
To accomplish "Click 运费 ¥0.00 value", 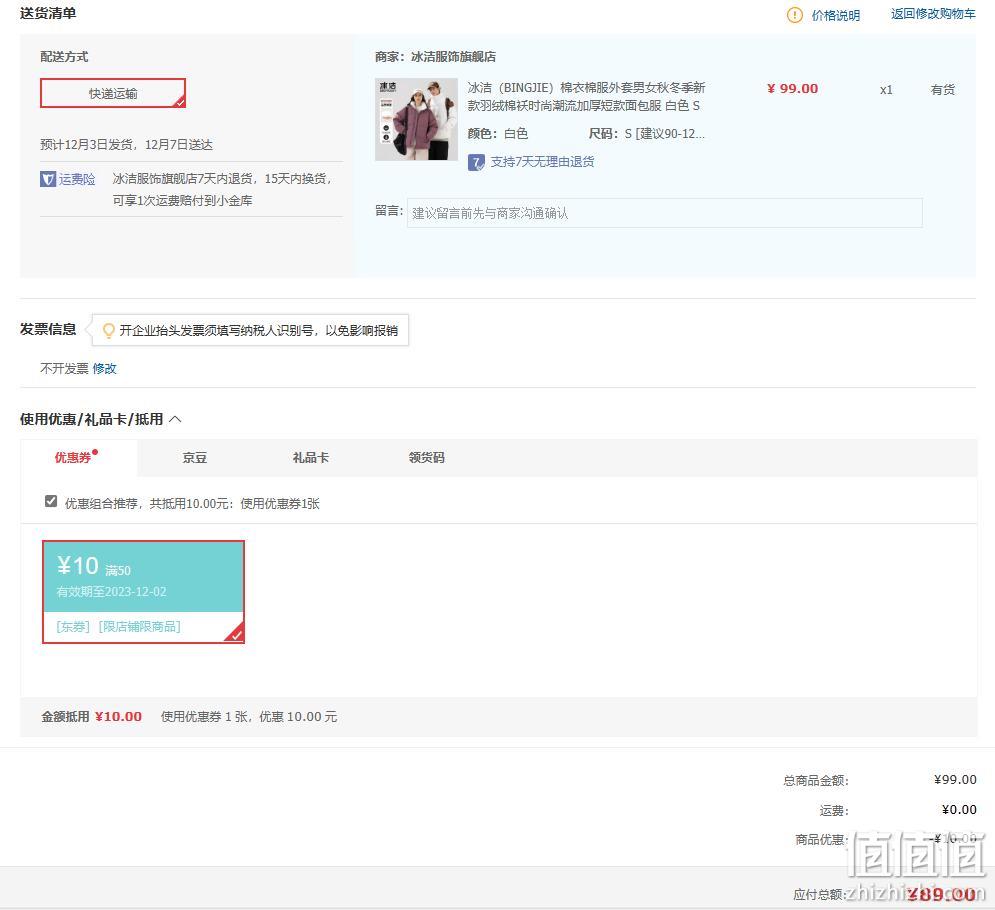I will point(959,809).
